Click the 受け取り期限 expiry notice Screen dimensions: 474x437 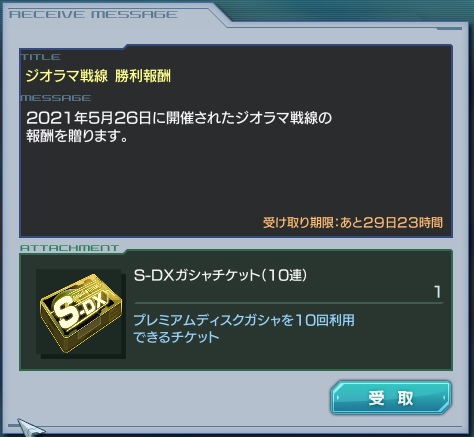[x=353, y=222]
